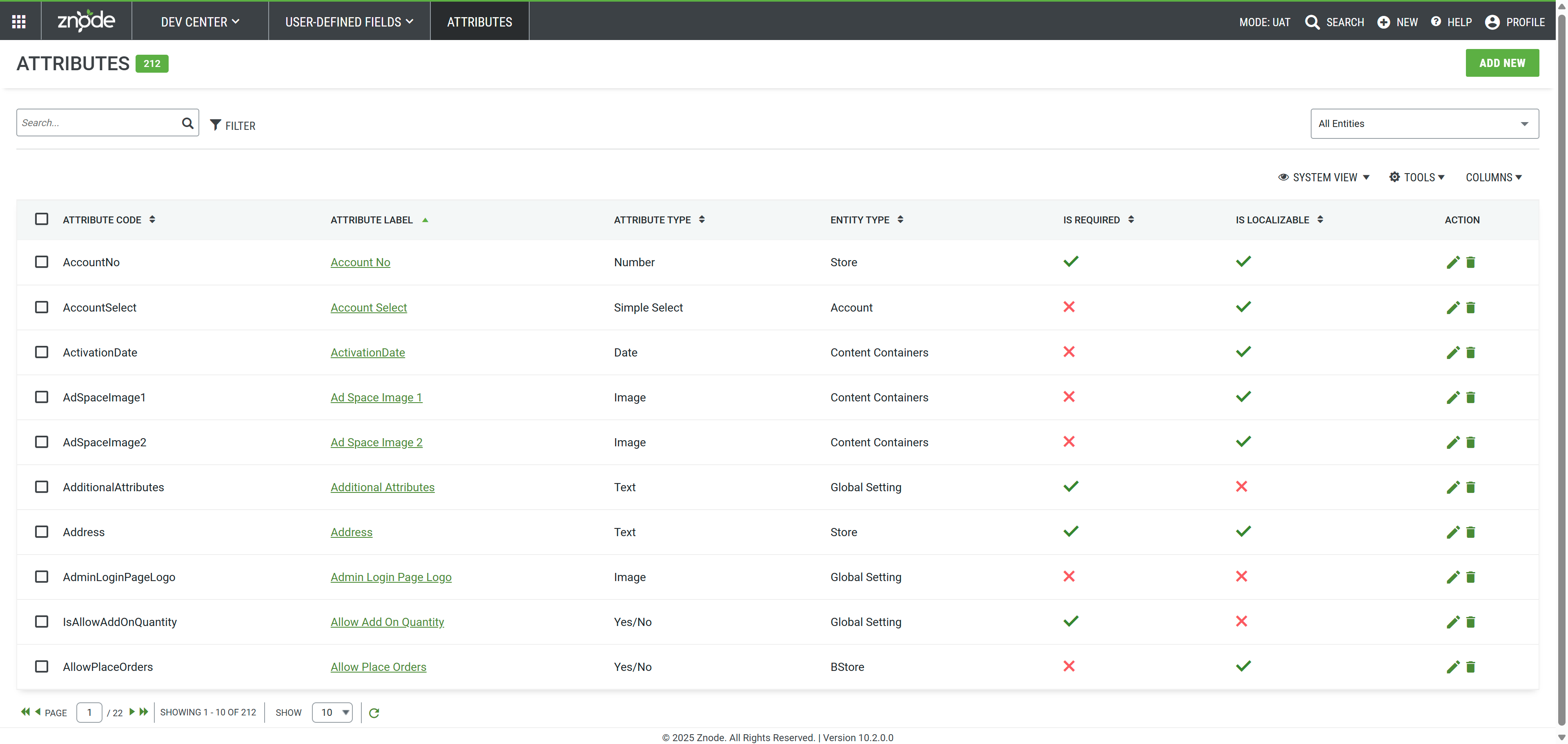Click the Help question mark icon
Screen dimensions: 1568x744
(x=1436, y=22)
